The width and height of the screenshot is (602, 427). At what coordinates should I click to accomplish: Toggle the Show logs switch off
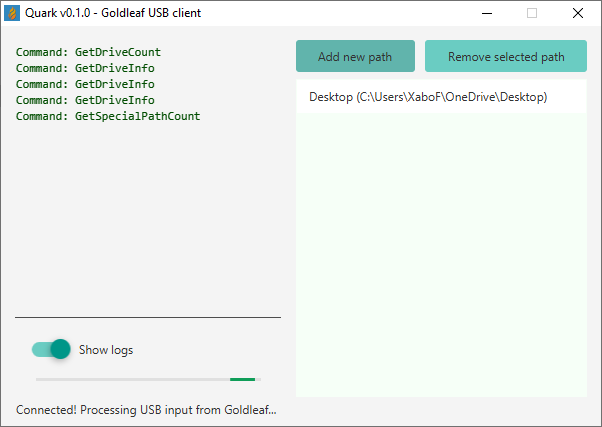pyautogui.click(x=51, y=349)
